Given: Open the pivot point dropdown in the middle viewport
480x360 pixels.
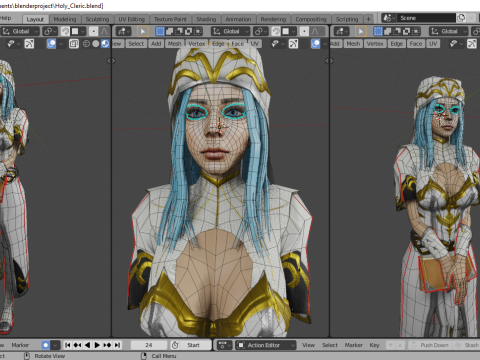Looking at the screenshot, I should tap(261, 31).
